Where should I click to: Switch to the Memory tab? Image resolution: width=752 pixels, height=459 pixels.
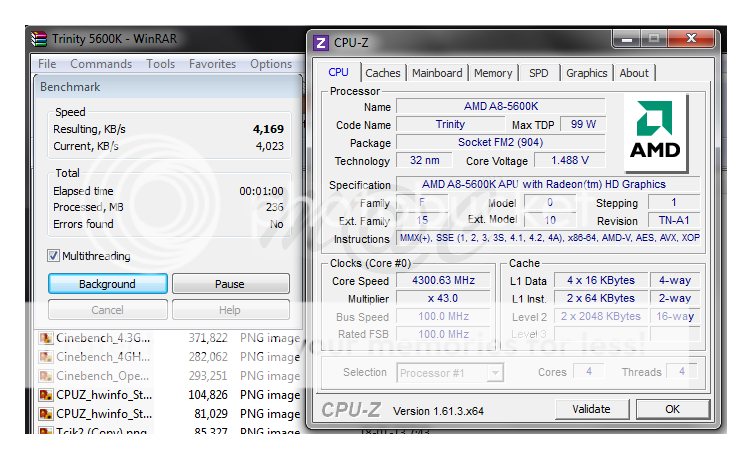[493, 73]
